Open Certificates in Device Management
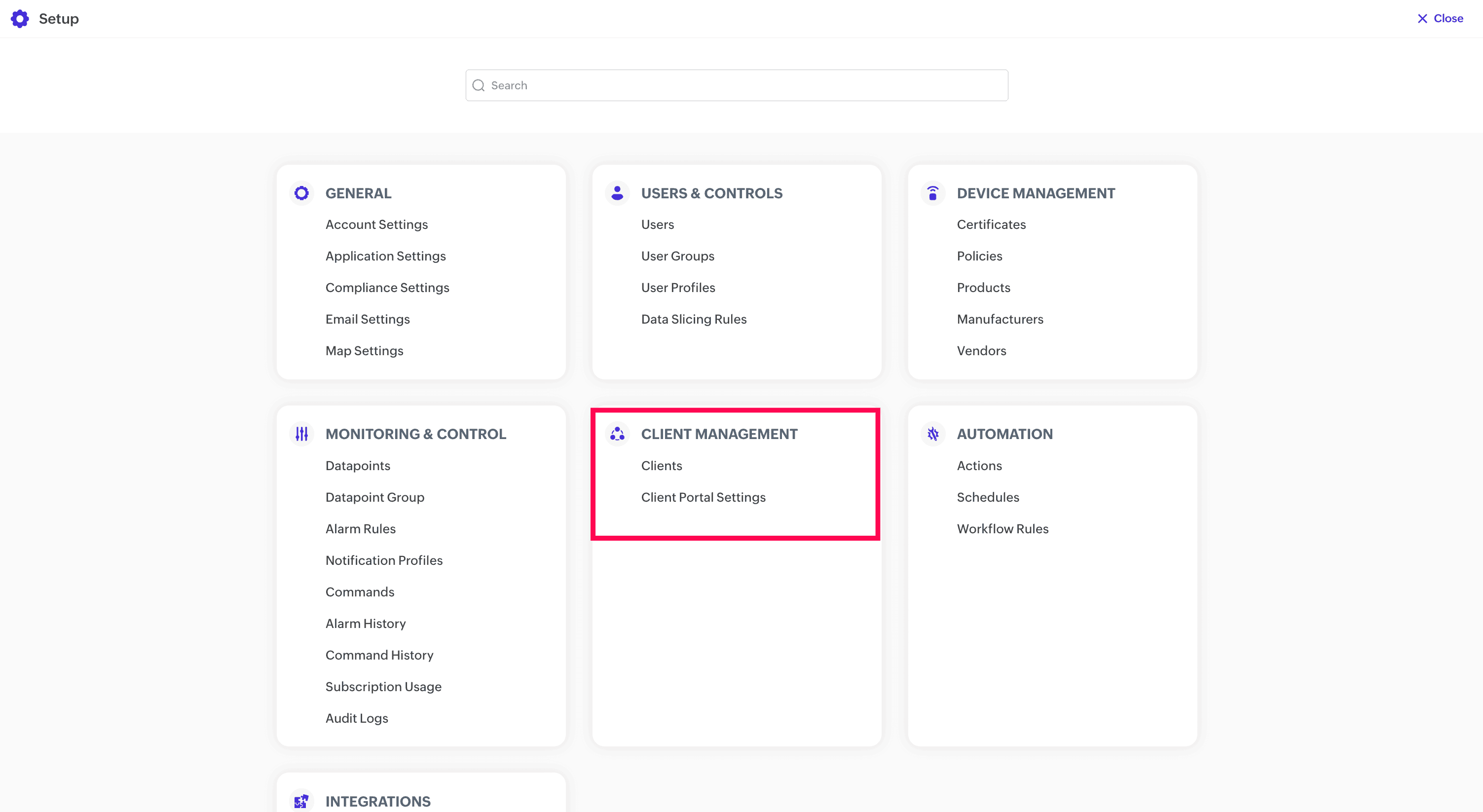Image resolution: width=1483 pixels, height=812 pixels. tap(991, 224)
